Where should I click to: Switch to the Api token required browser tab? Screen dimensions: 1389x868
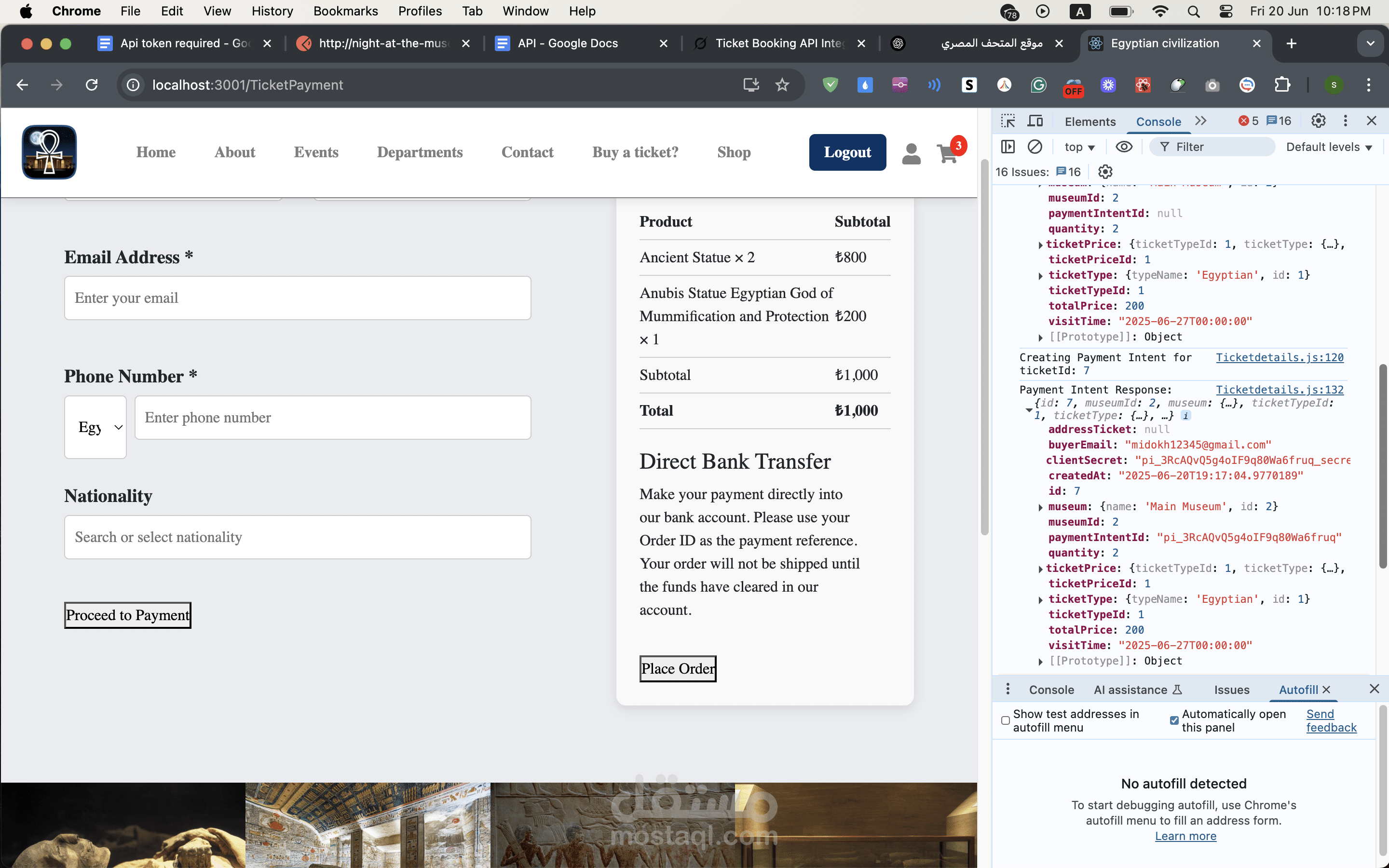(x=184, y=43)
